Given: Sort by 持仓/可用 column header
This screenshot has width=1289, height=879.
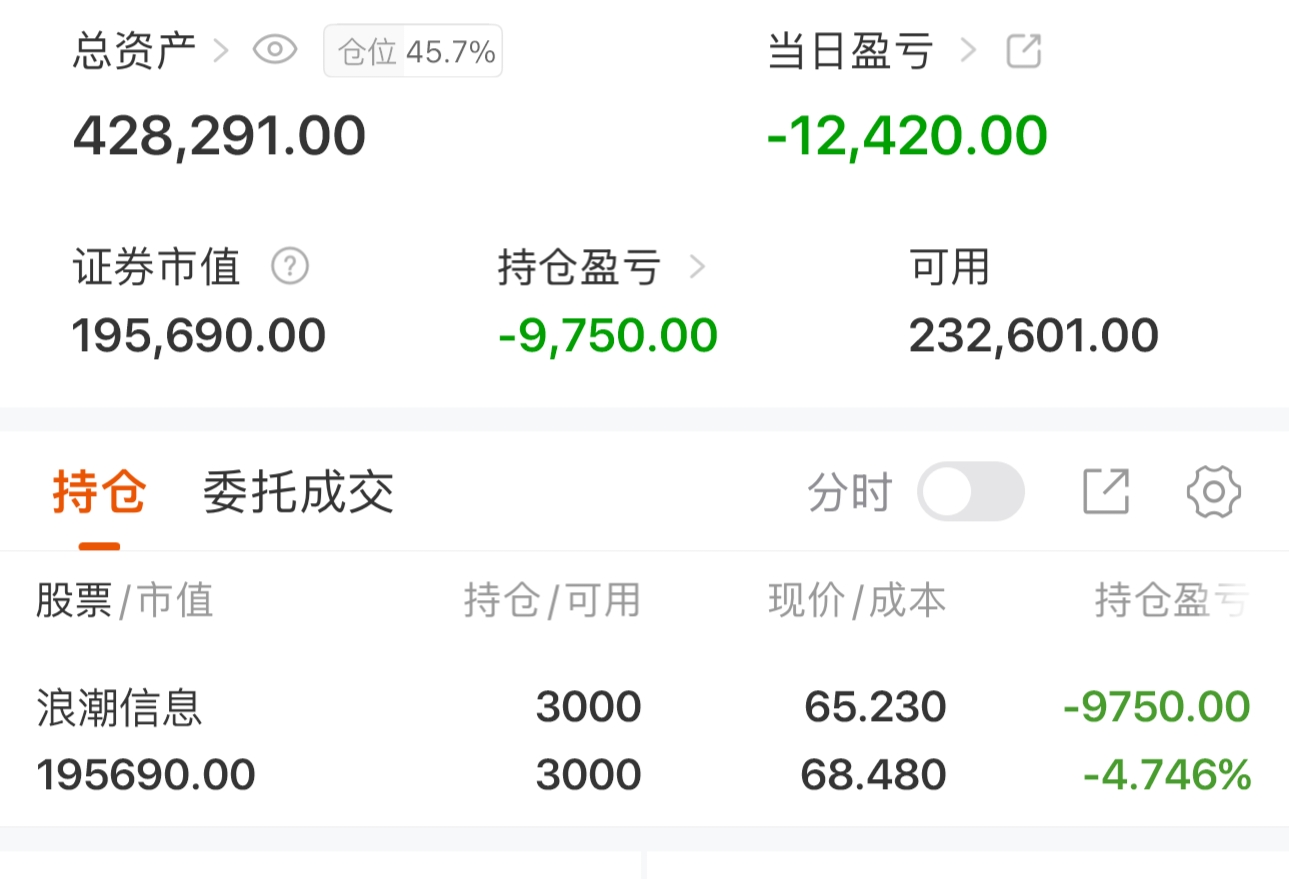Looking at the screenshot, I should click(552, 601).
